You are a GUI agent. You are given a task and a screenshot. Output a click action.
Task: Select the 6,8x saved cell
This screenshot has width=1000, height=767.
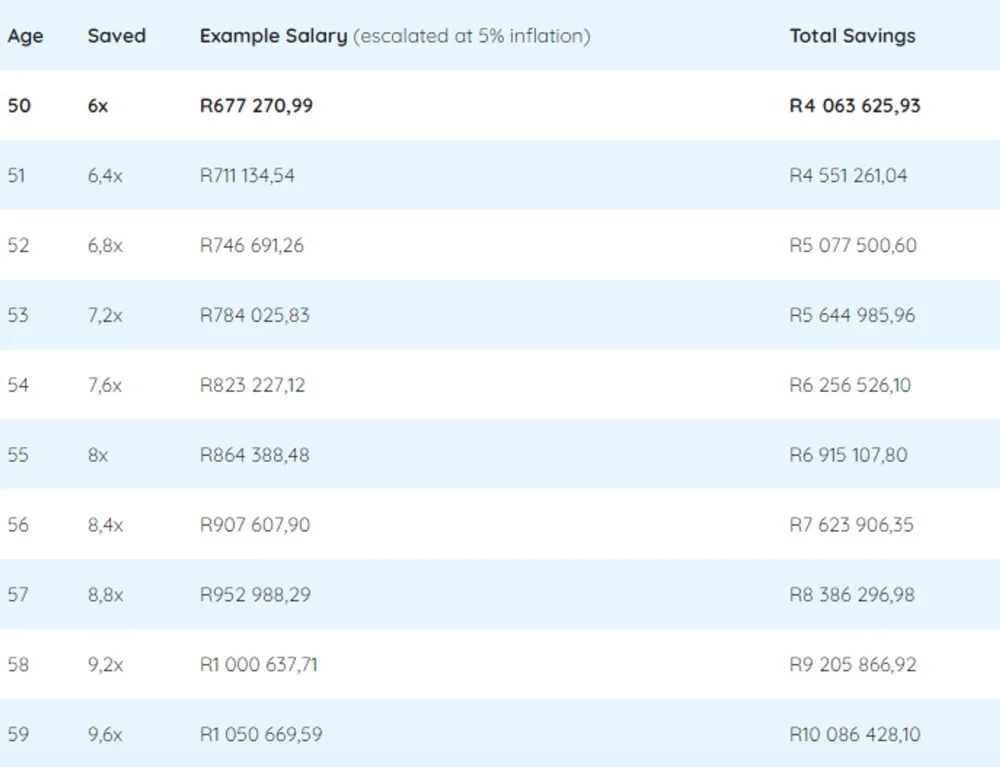pos(105,245)
